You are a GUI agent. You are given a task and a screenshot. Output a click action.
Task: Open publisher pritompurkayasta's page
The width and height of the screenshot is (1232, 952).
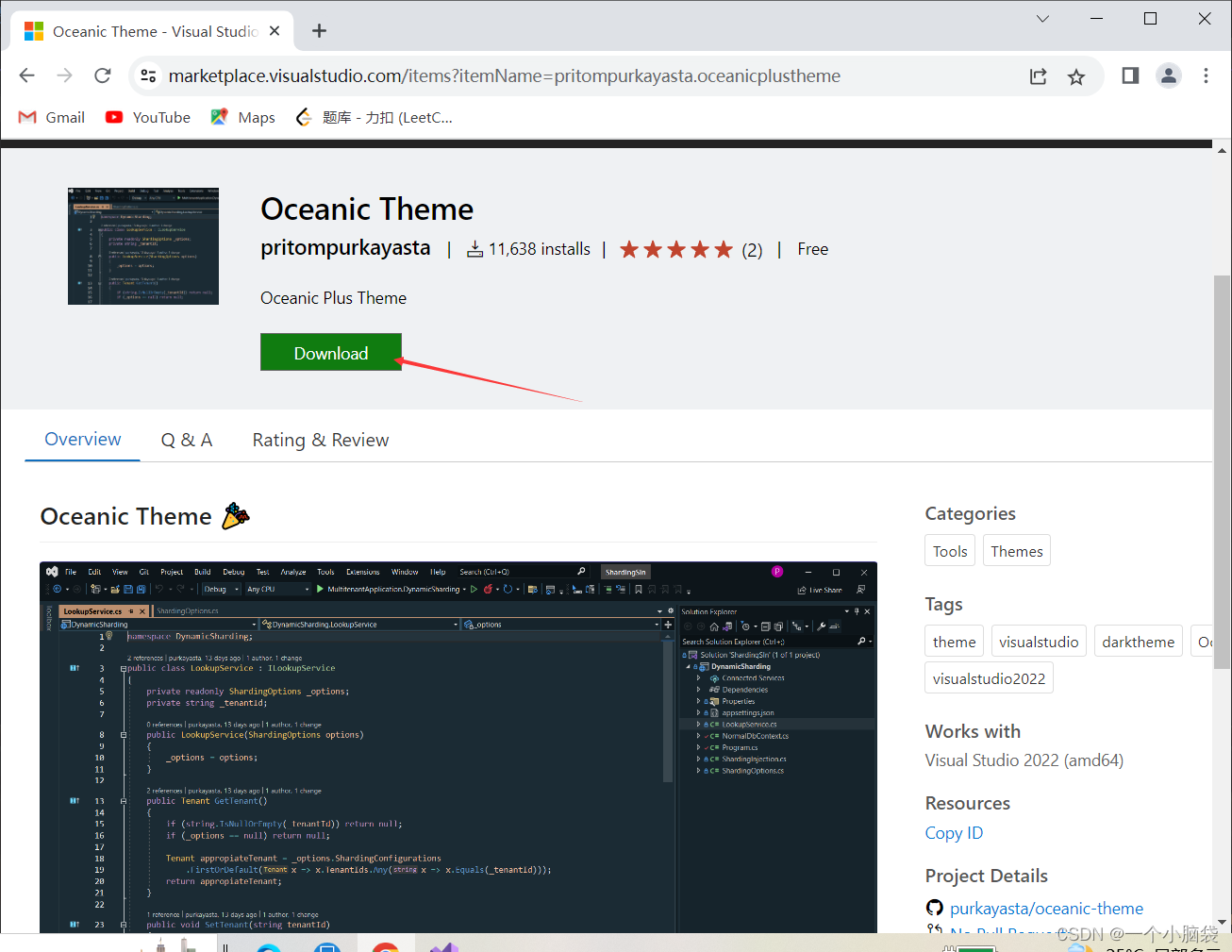pos(345,248)
